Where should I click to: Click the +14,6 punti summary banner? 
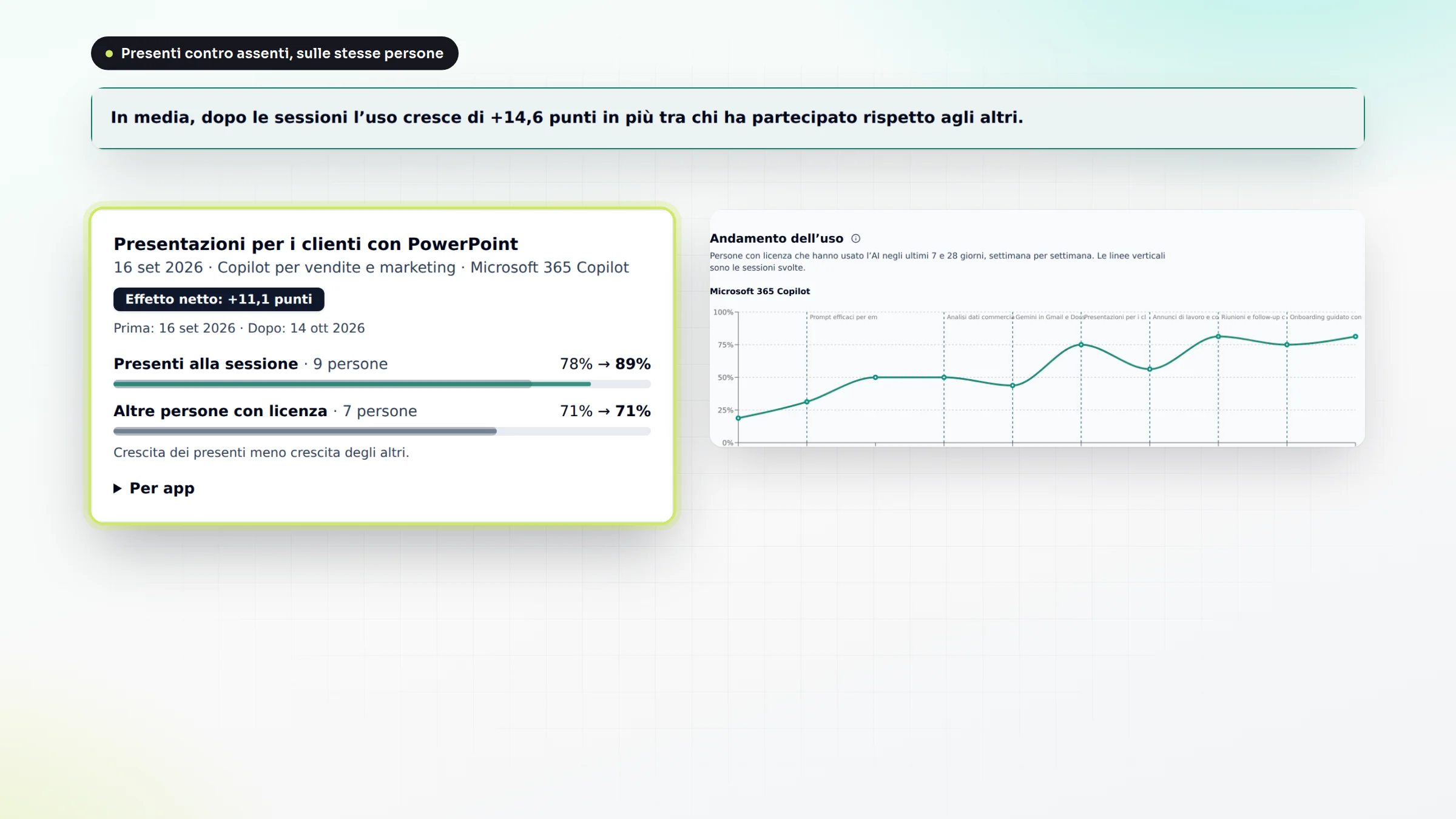pyautogui.click(x=728, y=118)
